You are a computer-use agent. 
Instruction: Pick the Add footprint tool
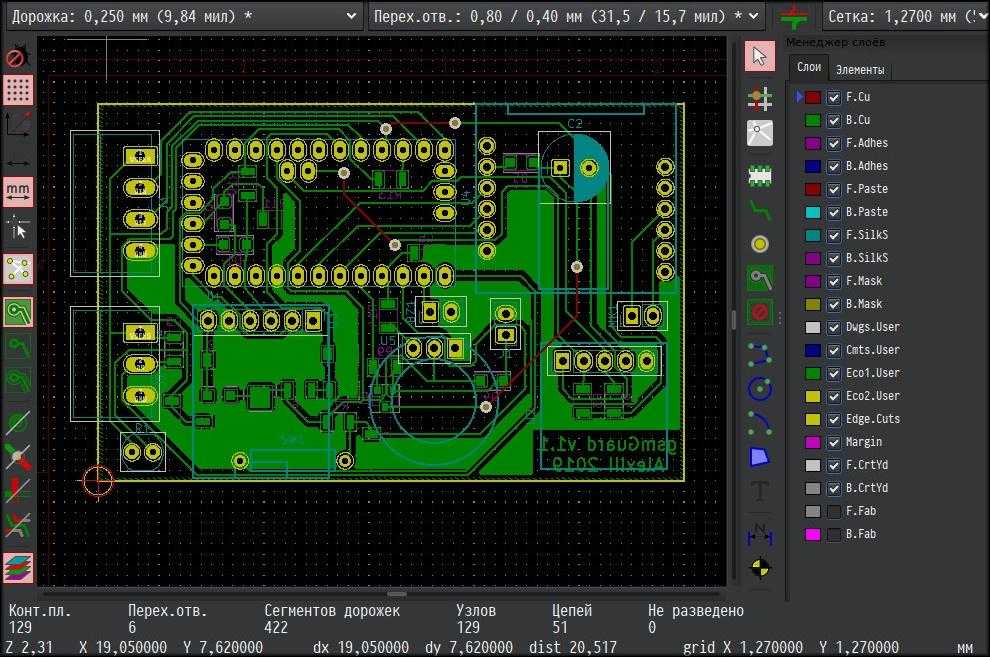click(760, 175)
